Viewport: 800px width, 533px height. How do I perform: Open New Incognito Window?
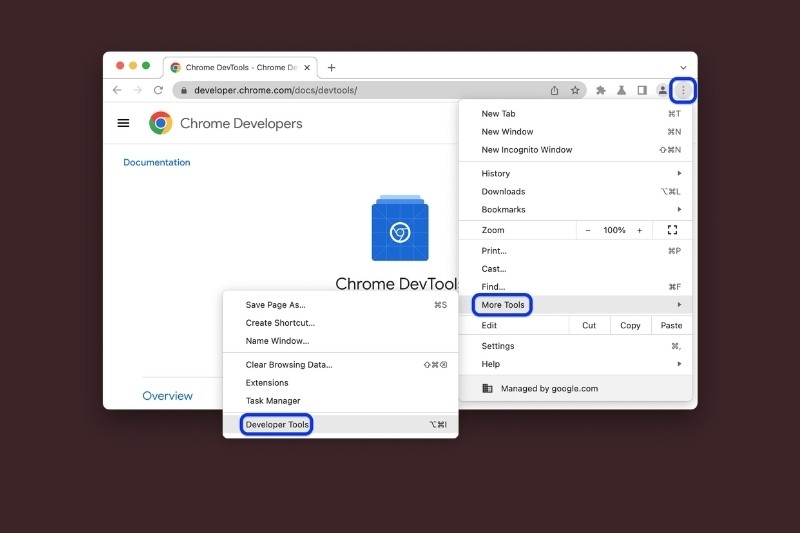coord(575,150)
